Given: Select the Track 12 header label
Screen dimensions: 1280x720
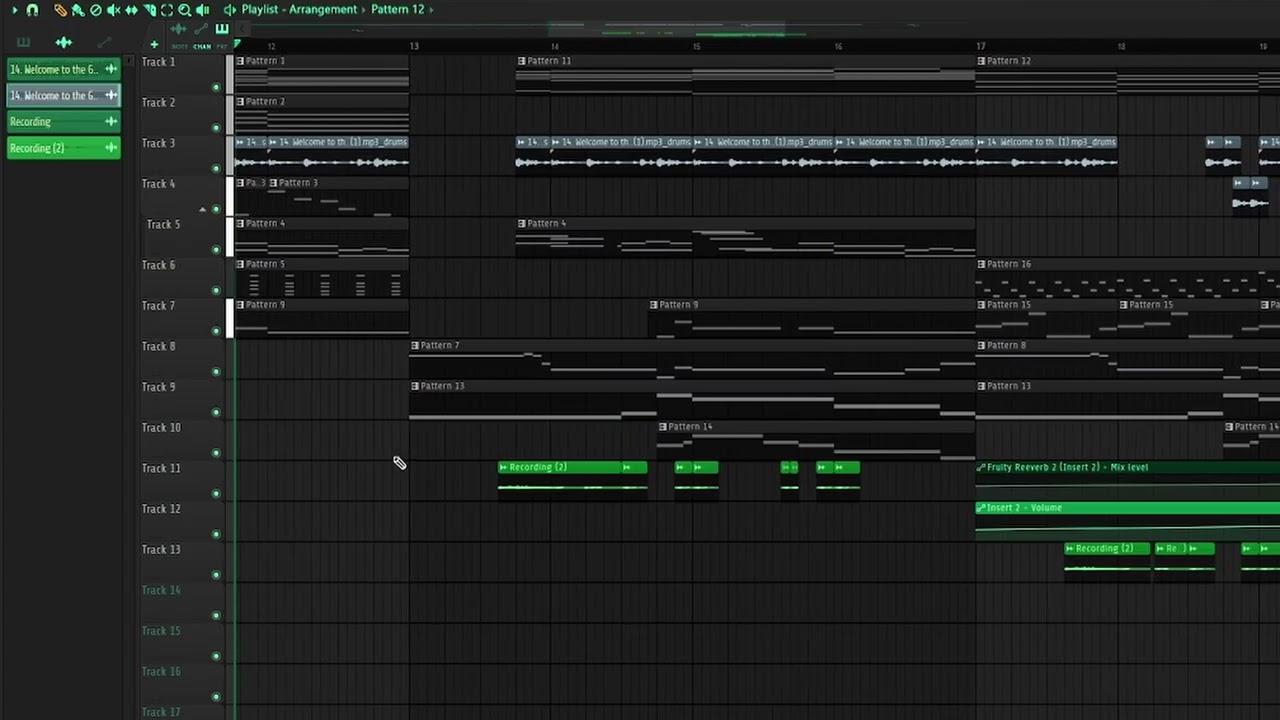Looking at the screenshot, I should click(161, 509).
